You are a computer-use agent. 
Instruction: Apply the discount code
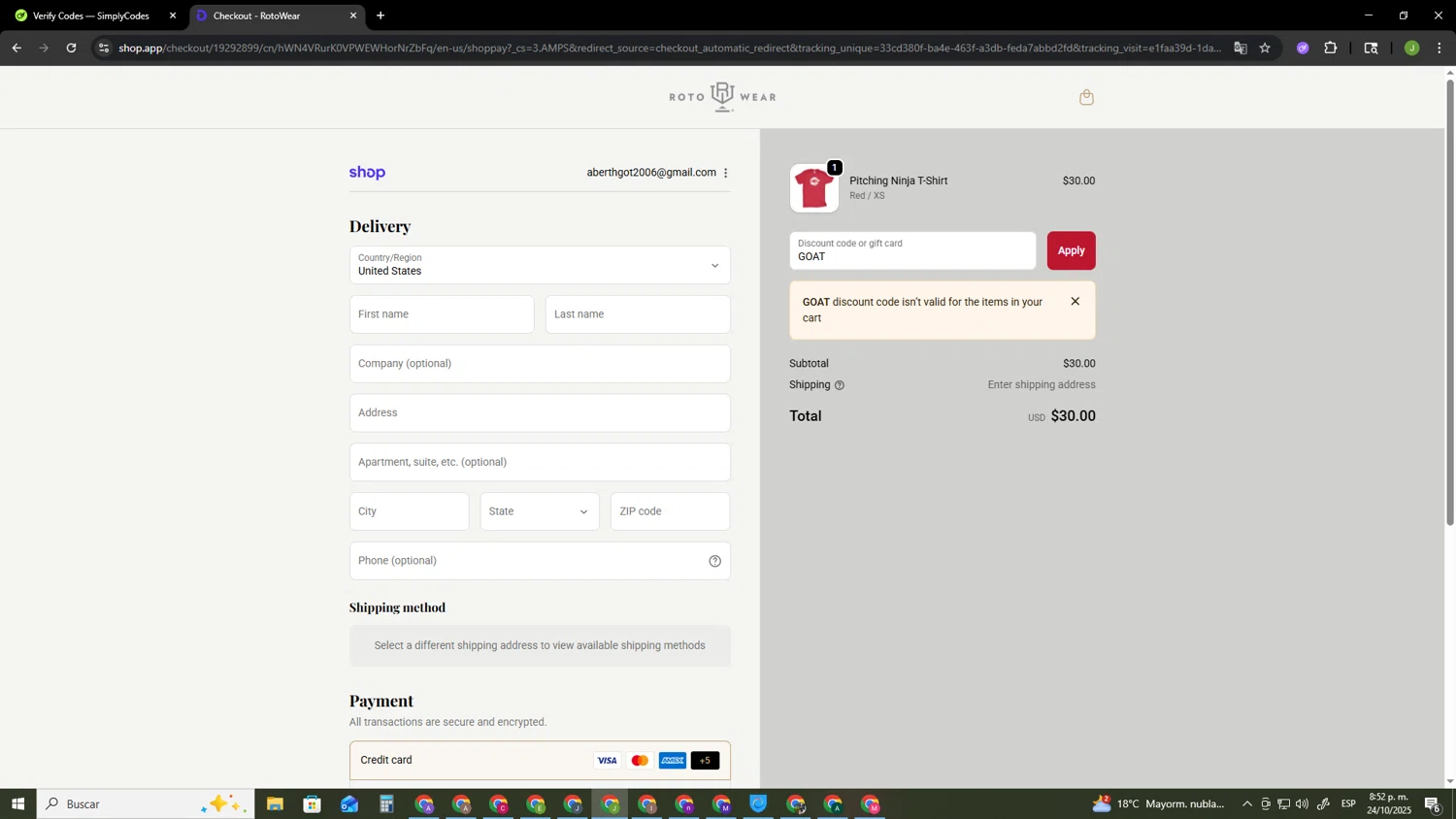pyautogui.click(x=1071, y=250)
